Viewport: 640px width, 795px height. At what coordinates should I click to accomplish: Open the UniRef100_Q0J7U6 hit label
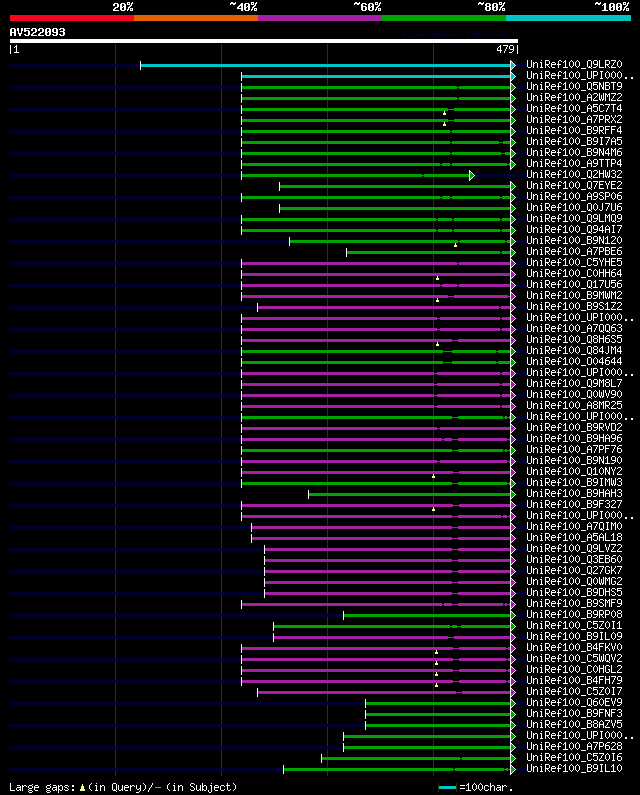(x=574, y=207)
